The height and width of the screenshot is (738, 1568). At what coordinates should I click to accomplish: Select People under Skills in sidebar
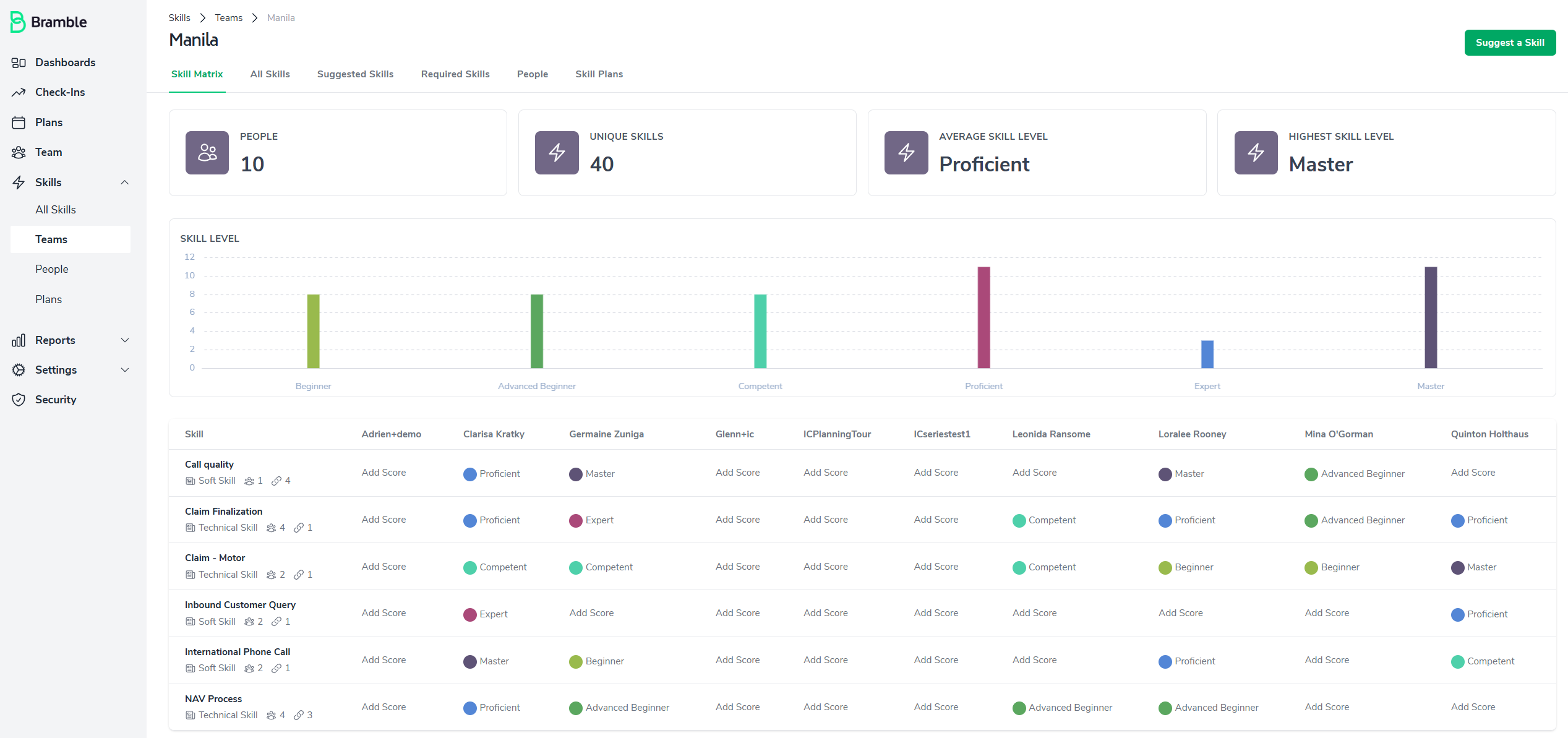(x=52, y=269)
